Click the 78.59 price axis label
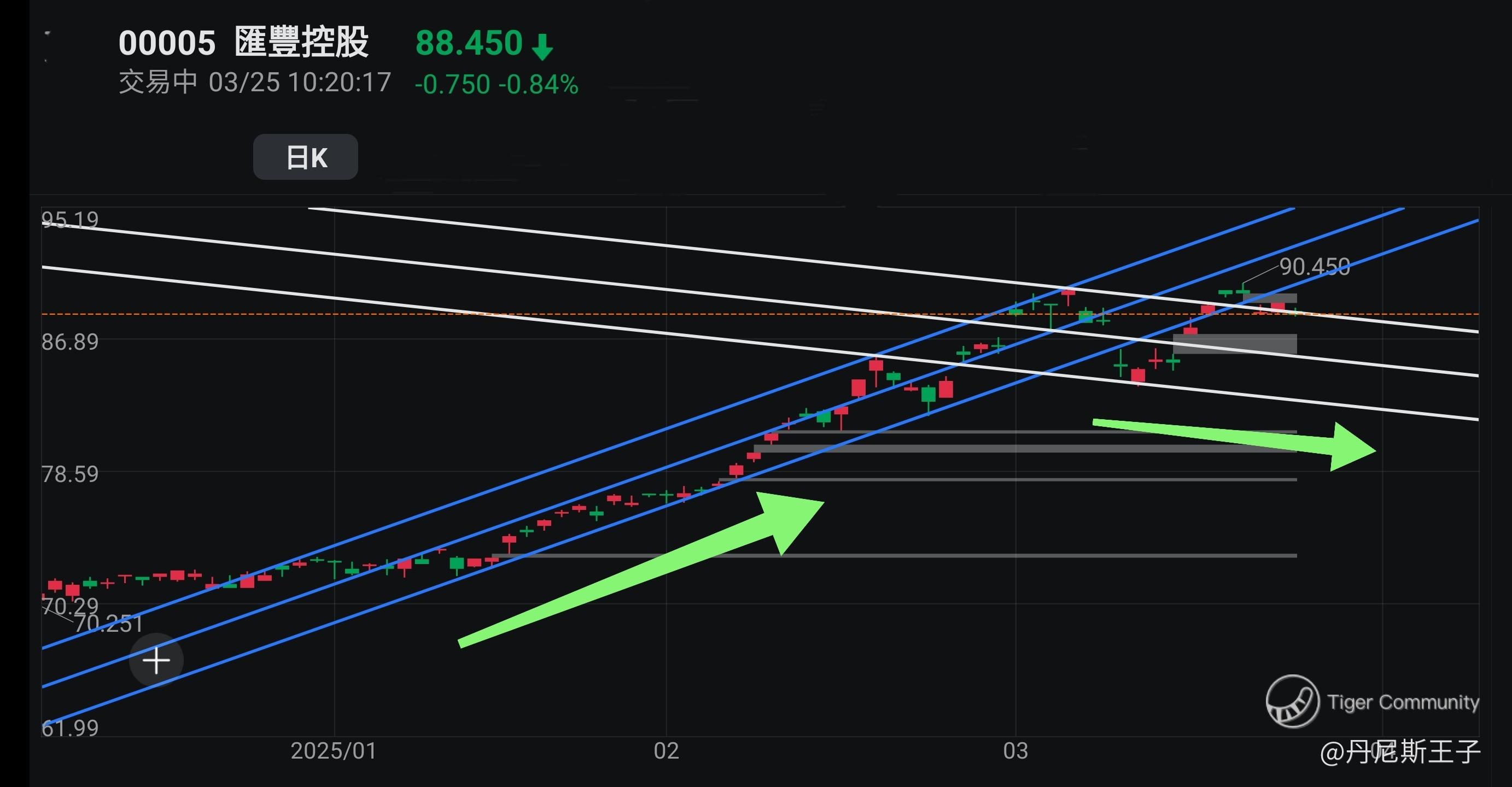This screenshot has height=787, width=1512. point(70,474)
